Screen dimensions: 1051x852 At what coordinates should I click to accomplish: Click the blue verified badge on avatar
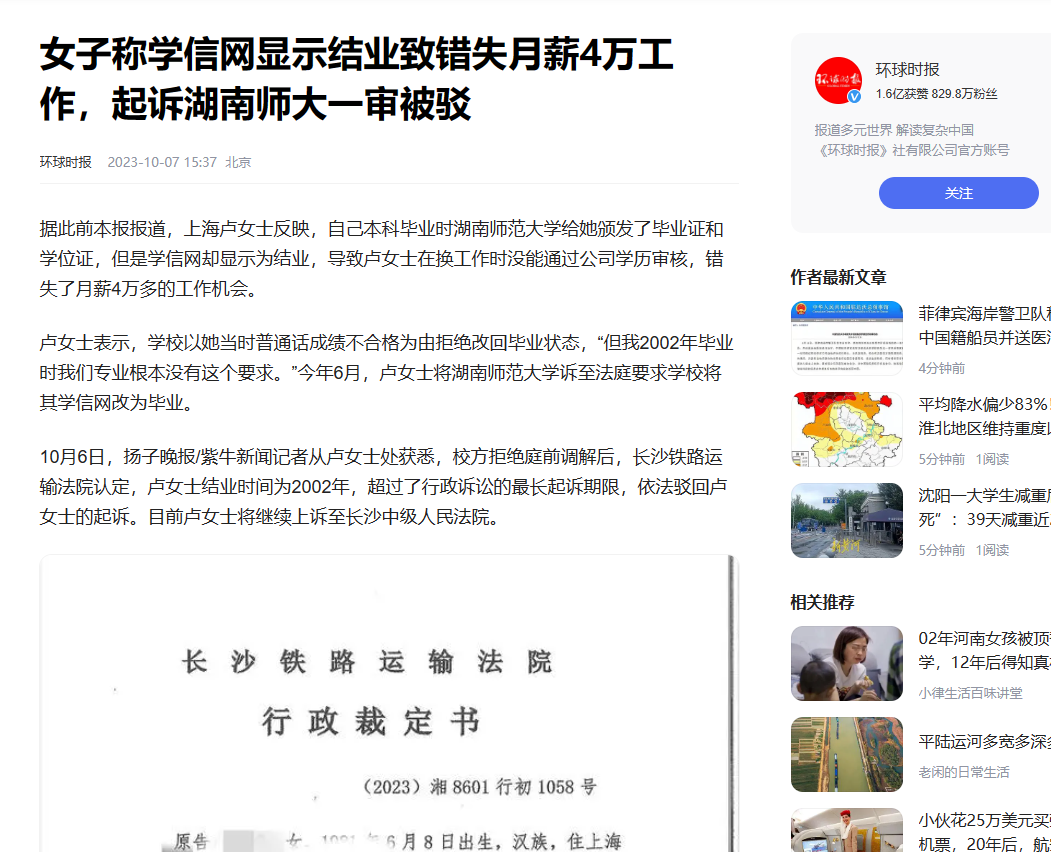(854, 97)
